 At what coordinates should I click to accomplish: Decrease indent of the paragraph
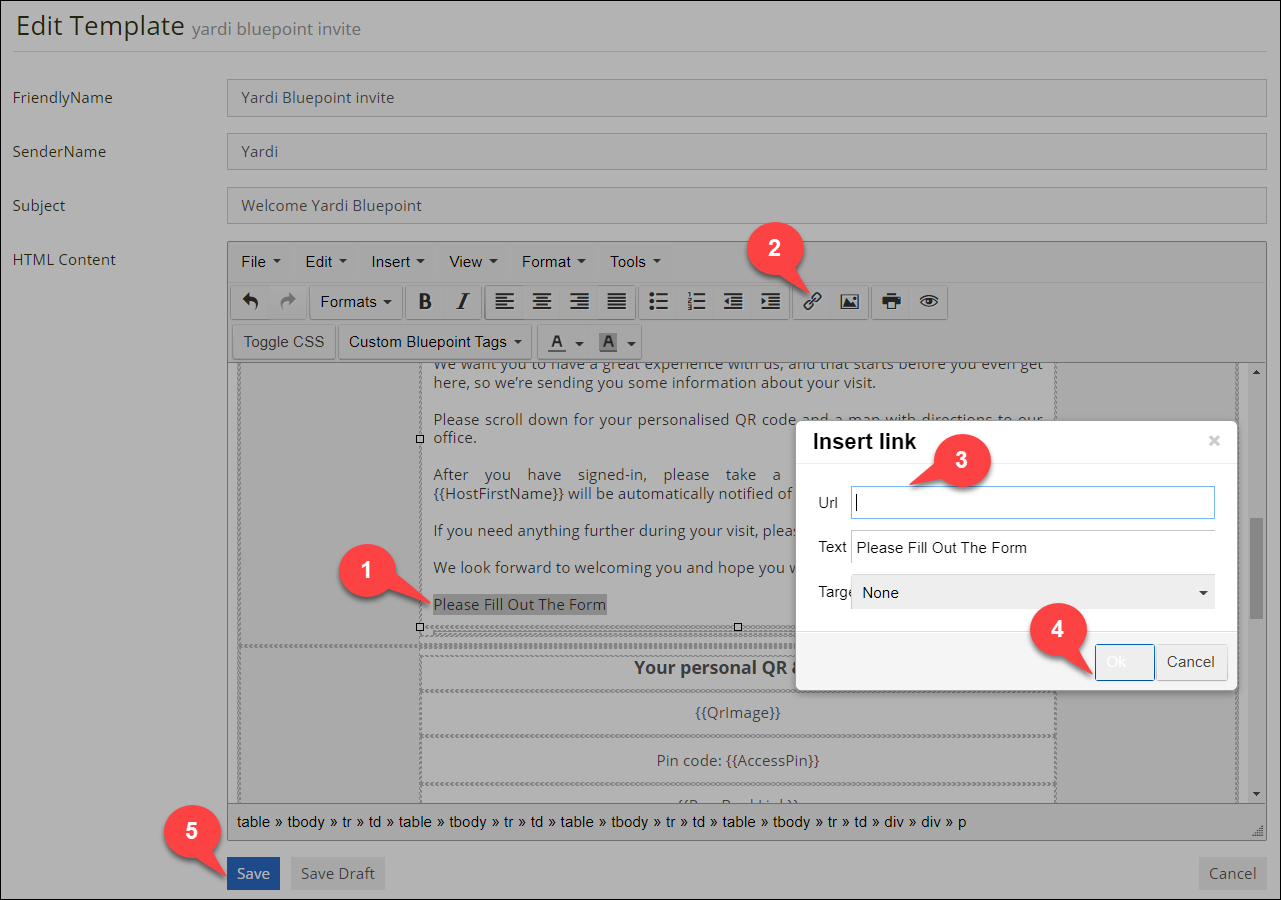(x=733, y=301)
